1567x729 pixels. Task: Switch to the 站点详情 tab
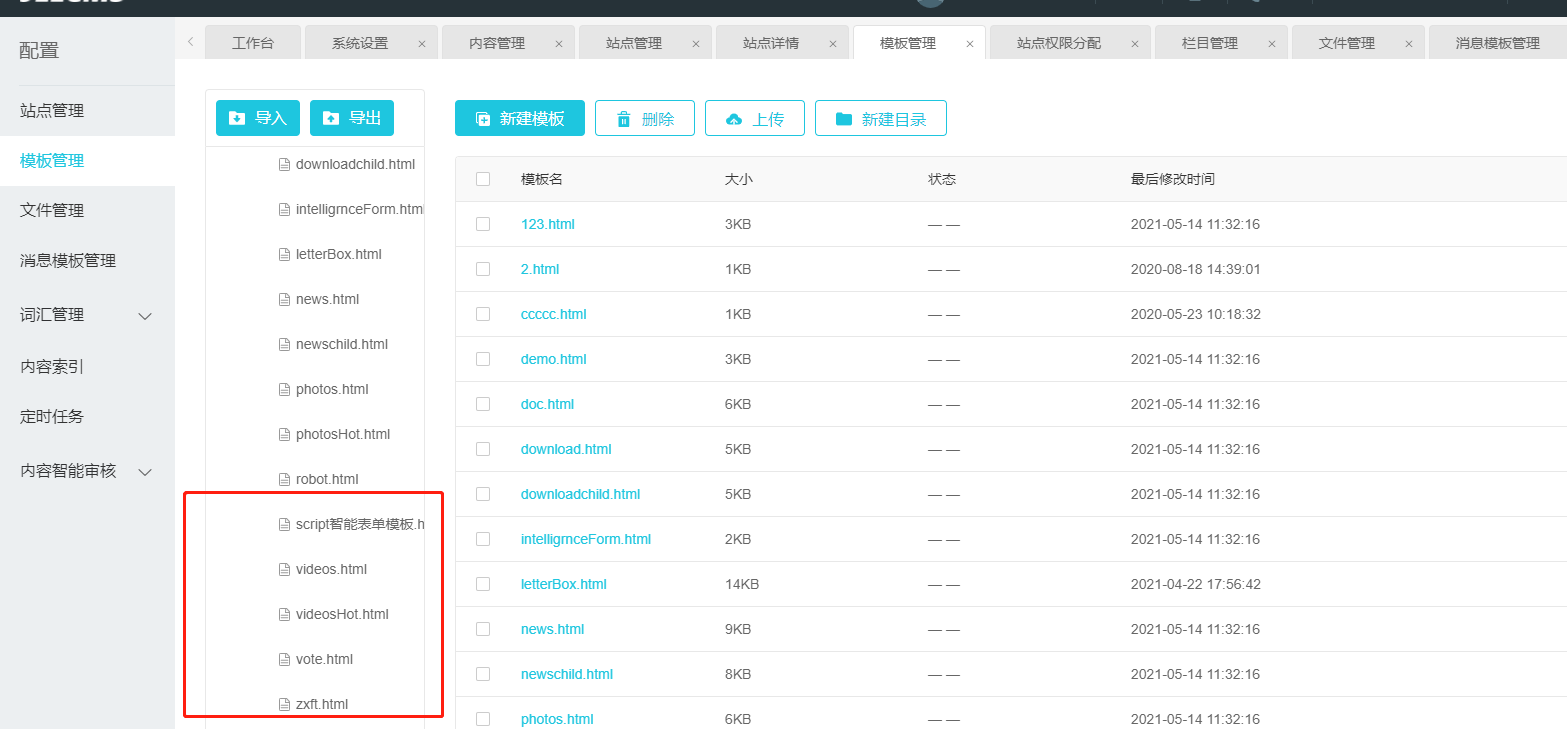click(x=771, y=43)
